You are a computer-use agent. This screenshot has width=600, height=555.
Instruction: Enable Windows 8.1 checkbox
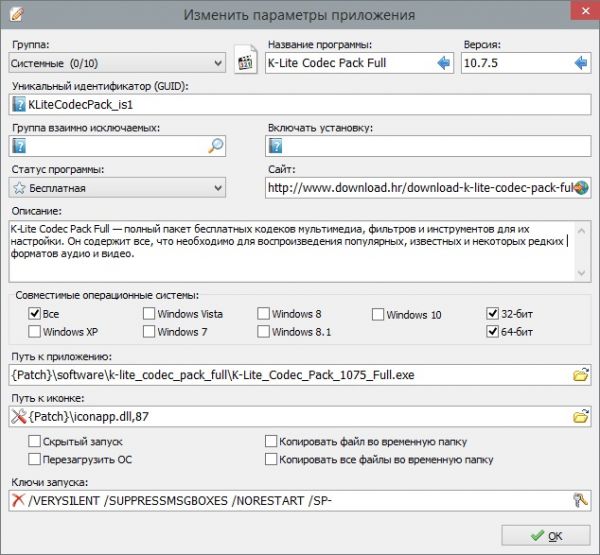[x=263, y=331]
